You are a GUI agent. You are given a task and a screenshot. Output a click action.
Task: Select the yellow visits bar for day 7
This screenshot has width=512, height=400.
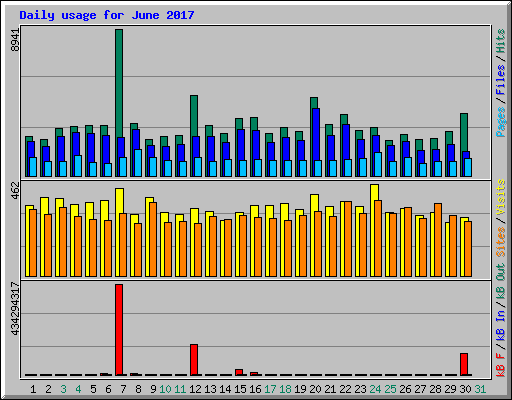coord(119,201)
